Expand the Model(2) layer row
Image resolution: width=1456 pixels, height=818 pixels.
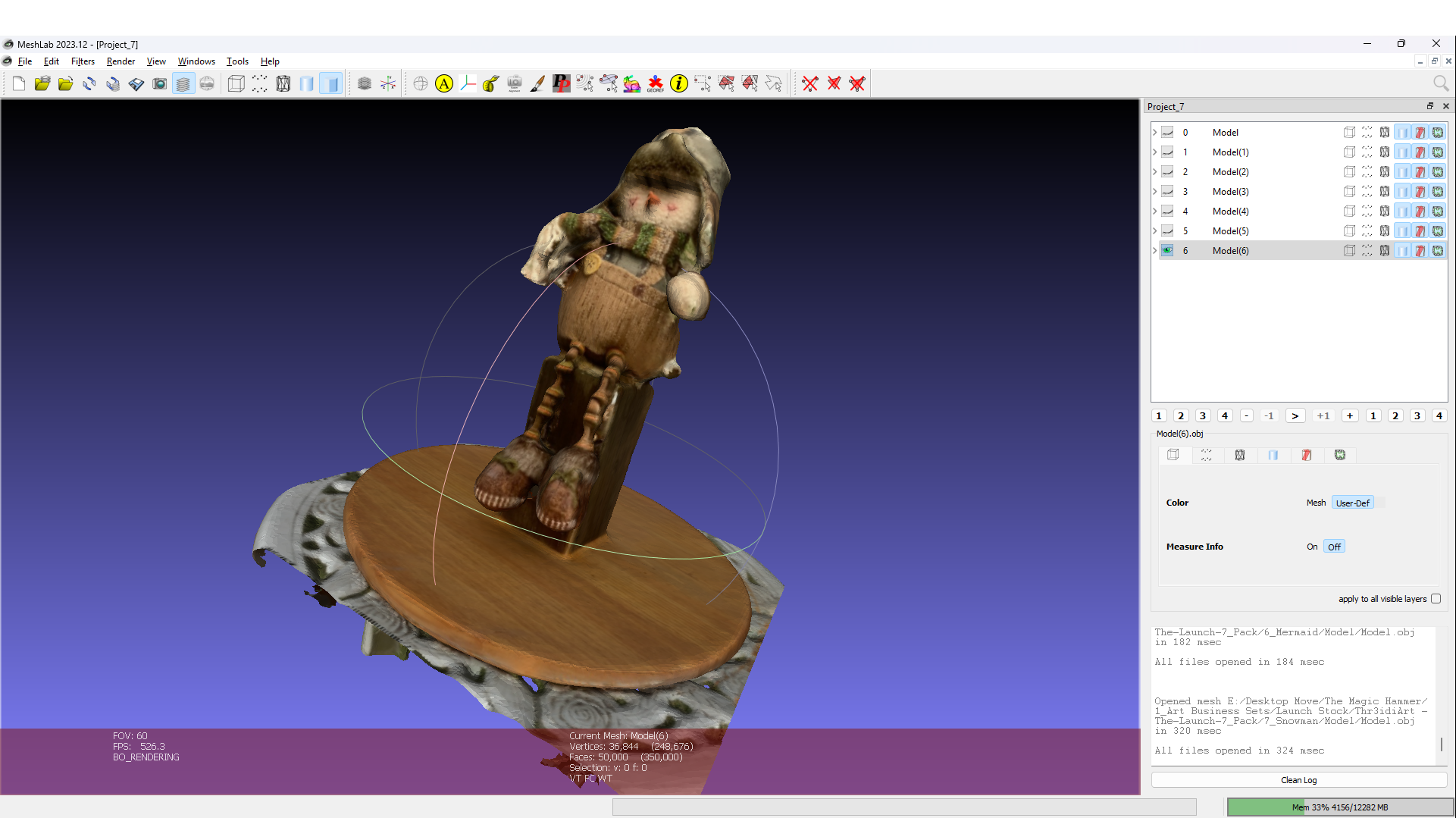pyautogui.click(x=1154, y=172)
